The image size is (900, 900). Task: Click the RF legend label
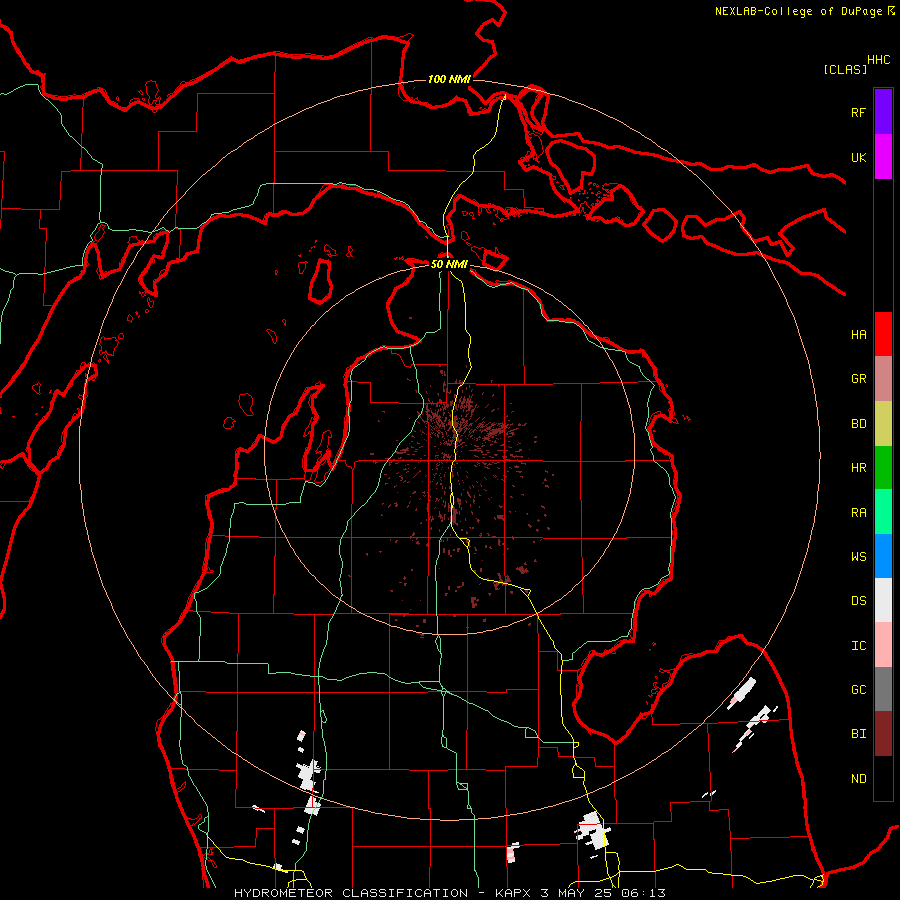[x=858, y=112]
